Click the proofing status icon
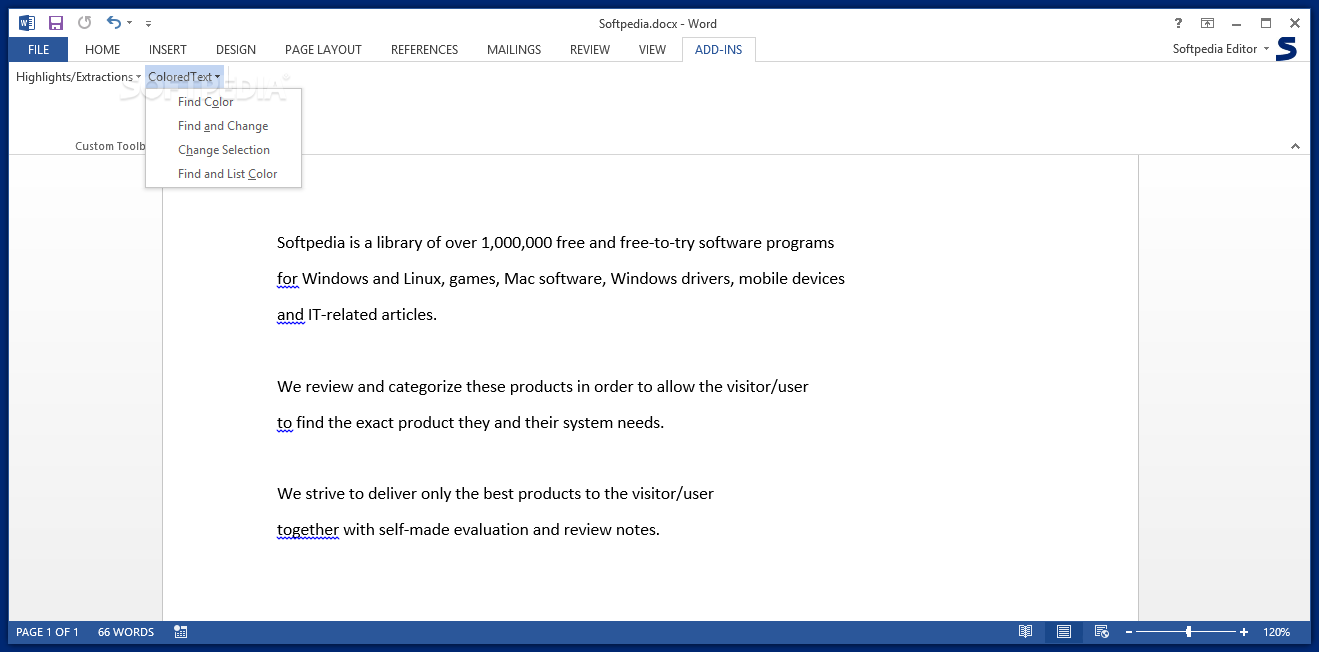The image size is (1319, 652). pyautogui.click(x=181, y=632)
